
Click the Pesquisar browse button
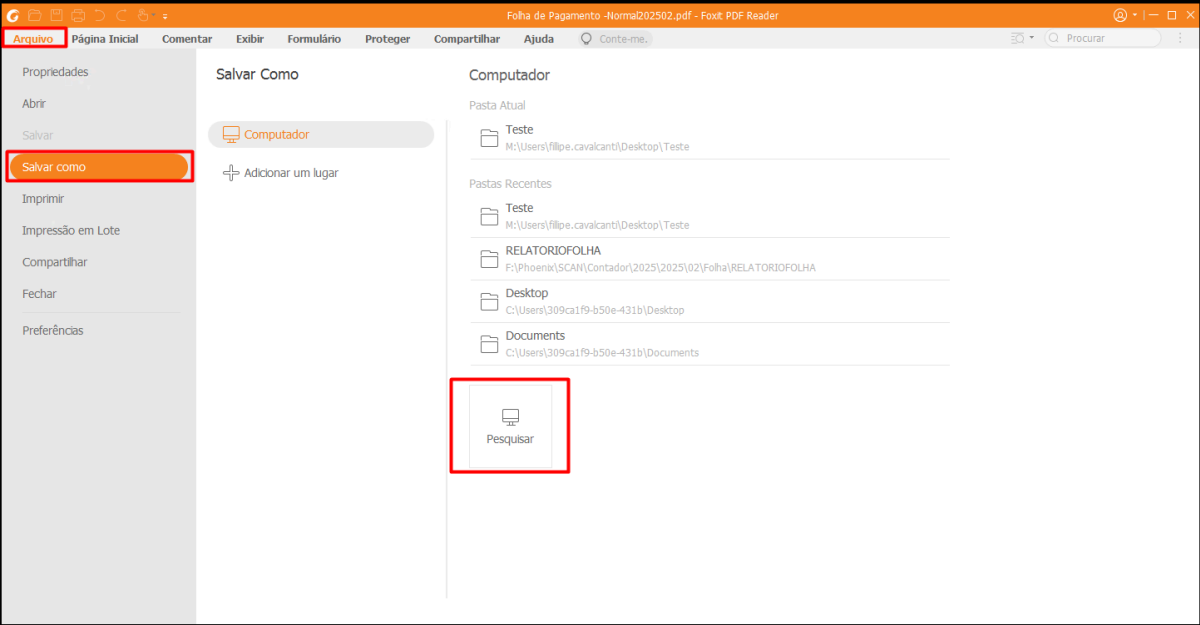coord(510,426)
